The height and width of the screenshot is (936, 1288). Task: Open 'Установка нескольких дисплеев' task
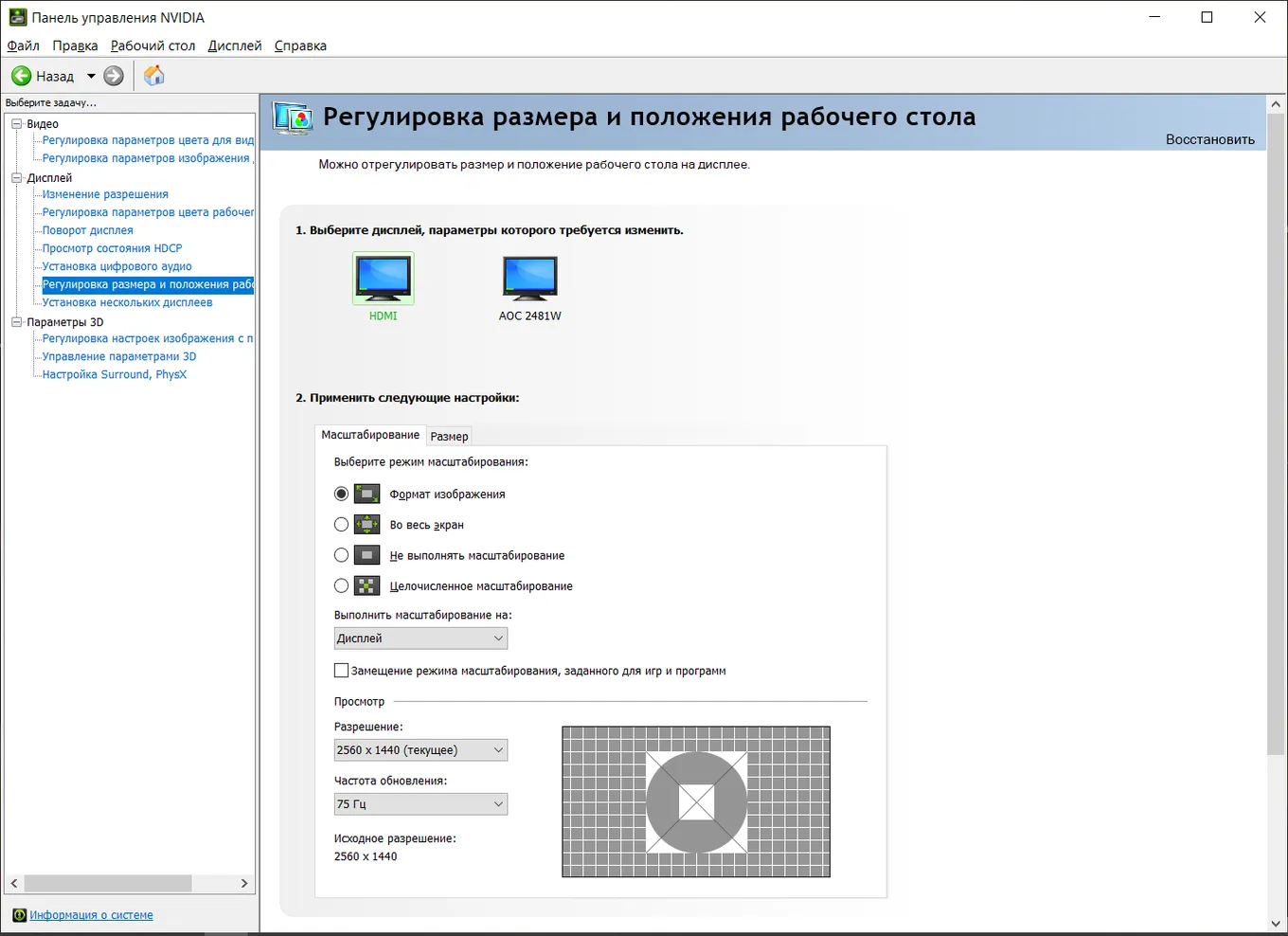(127, 302)
